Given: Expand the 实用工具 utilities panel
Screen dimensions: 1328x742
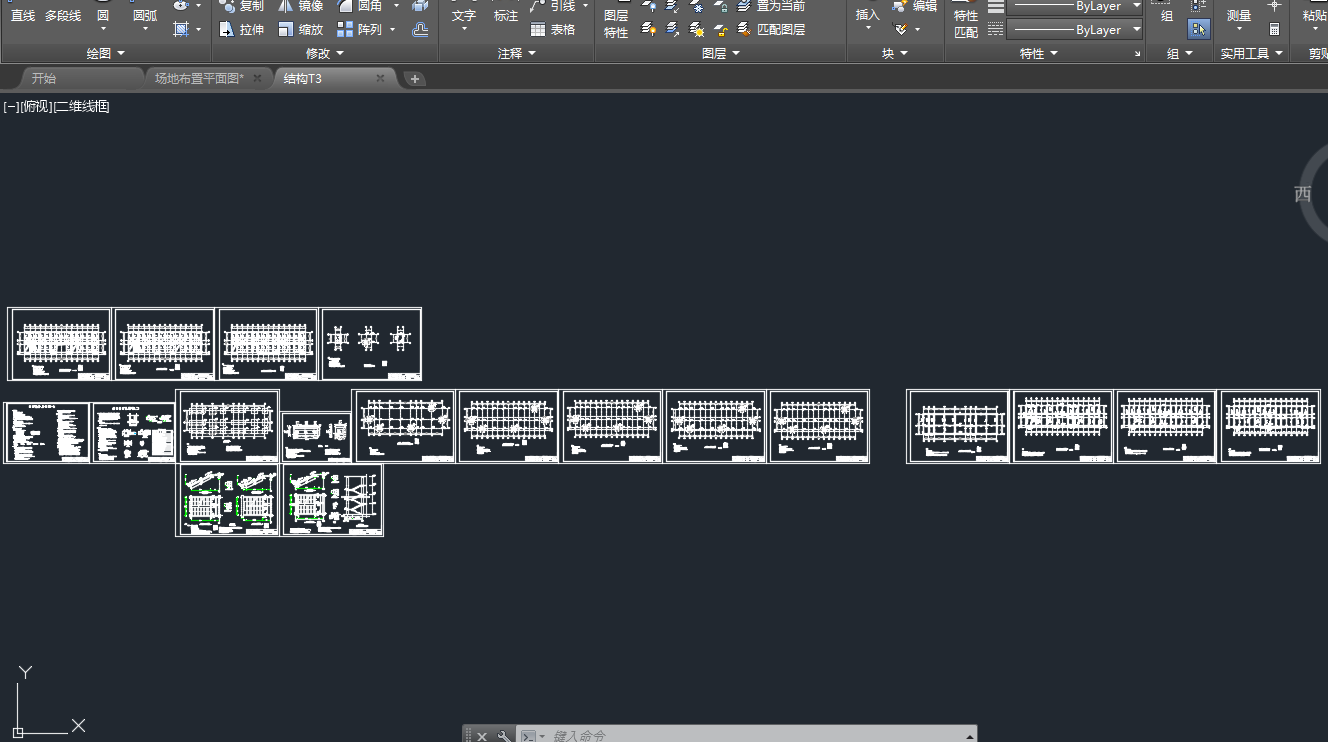Looking at the screenshot, I should (1251, 53).
